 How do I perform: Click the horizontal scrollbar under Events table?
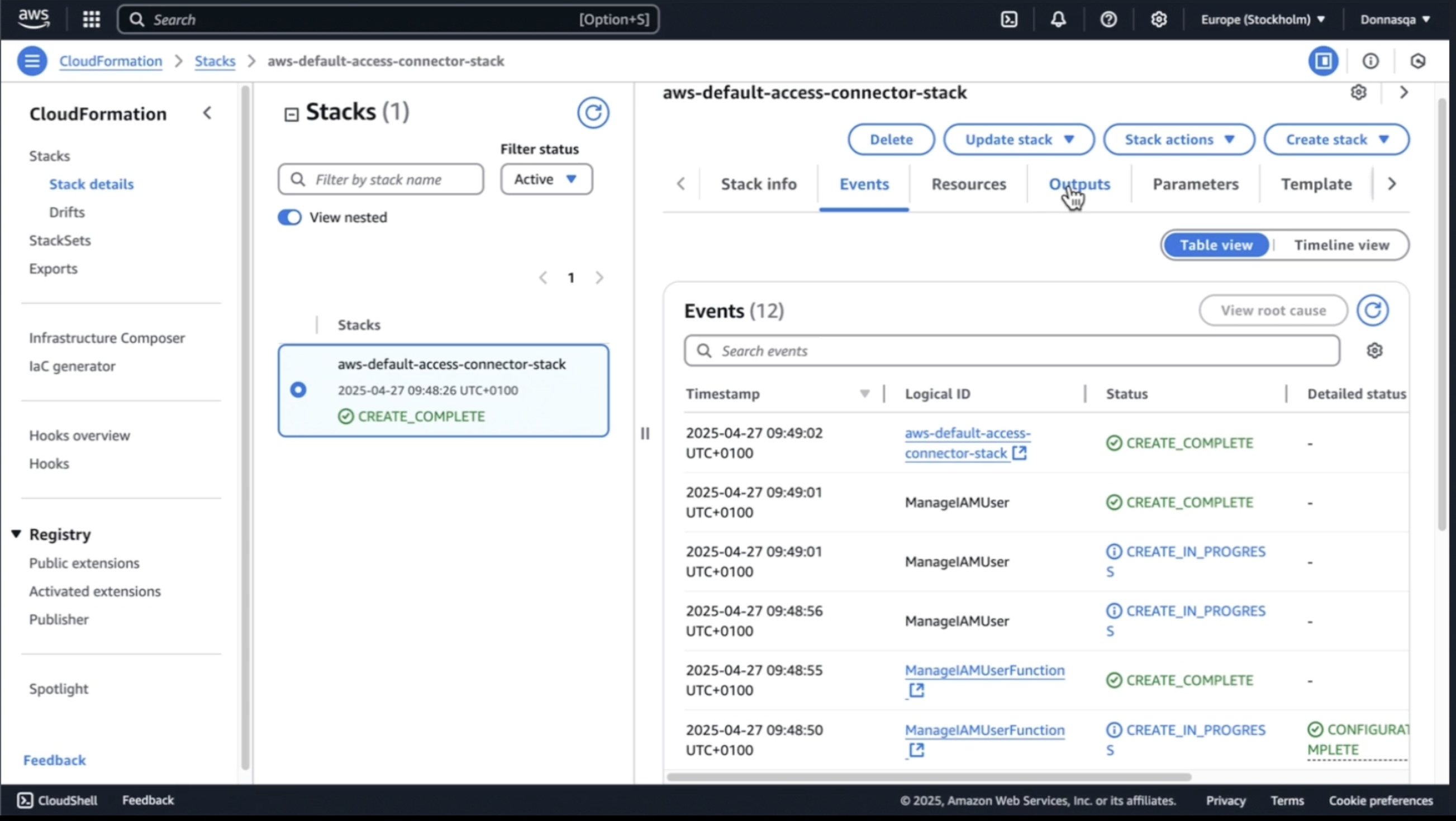(x=928, y=777)
